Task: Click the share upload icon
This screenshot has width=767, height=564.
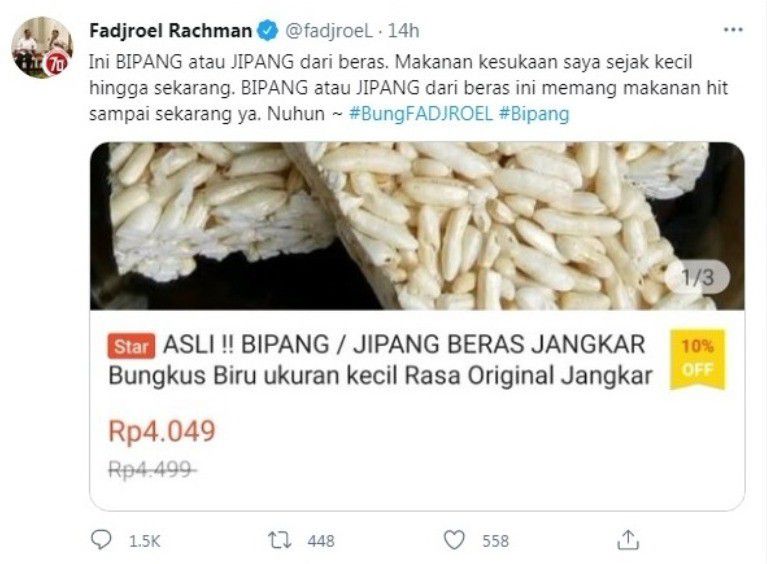Action: tap(628, 540)
